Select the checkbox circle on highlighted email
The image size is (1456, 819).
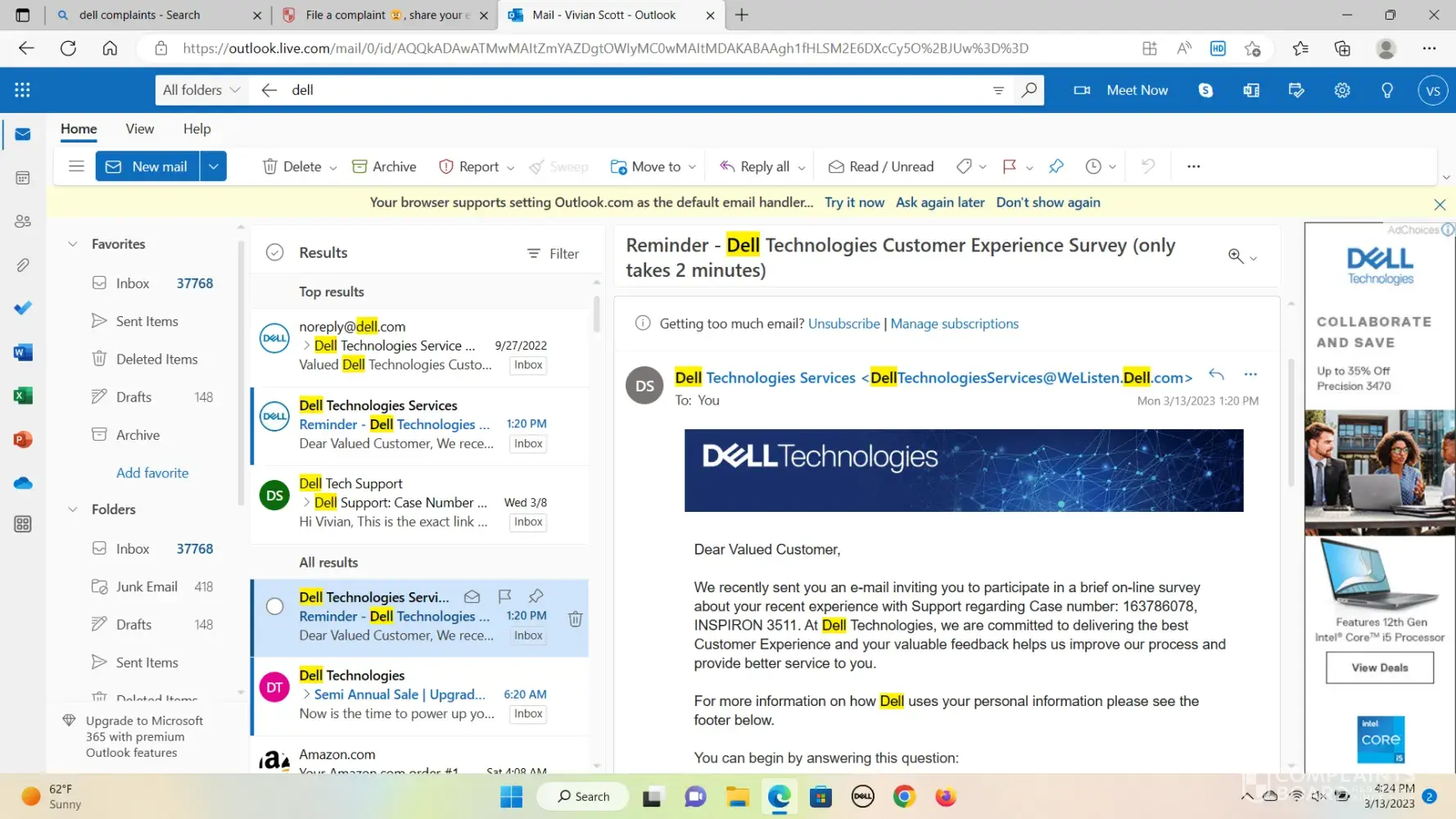[275, 606]
